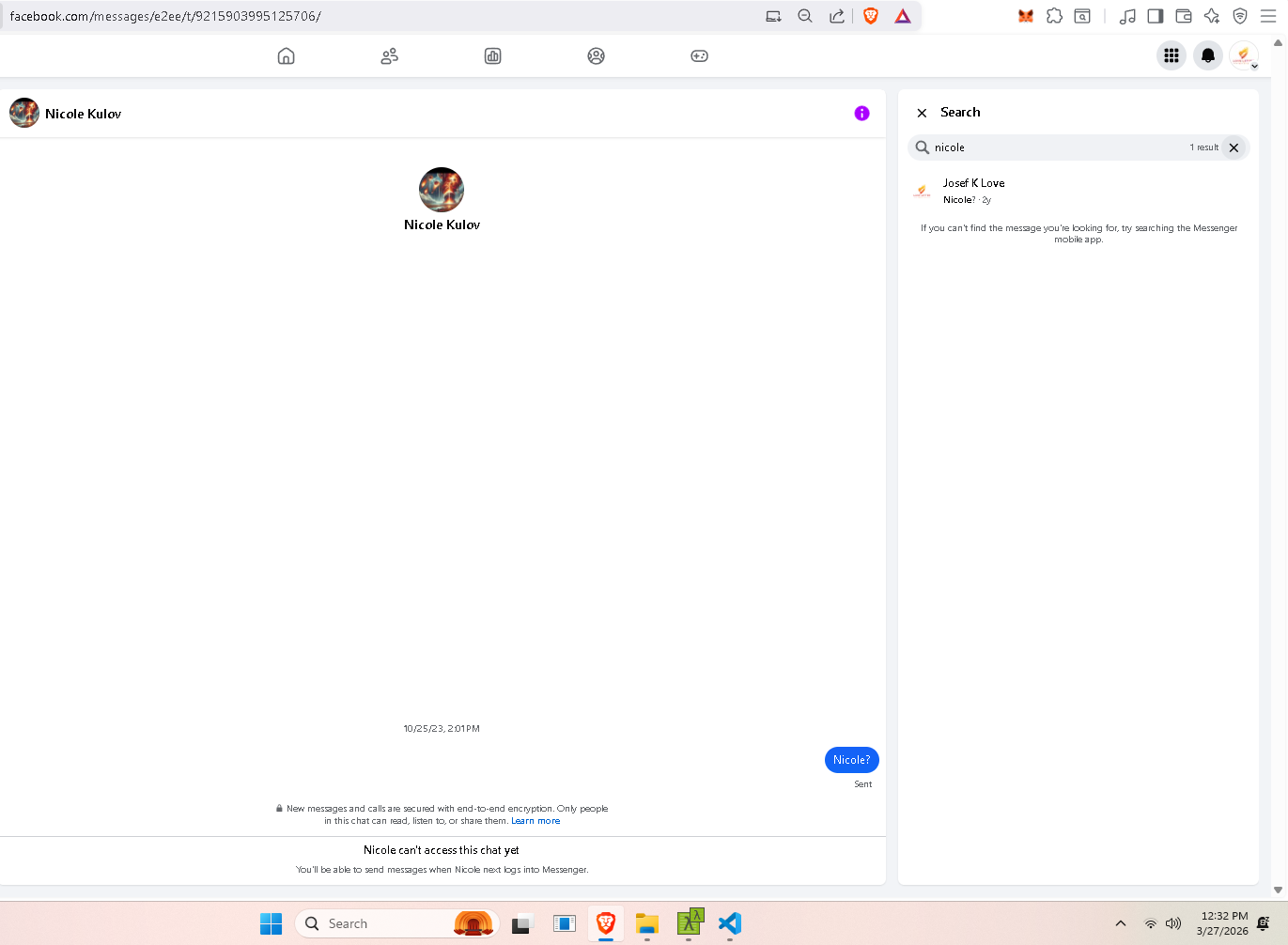
Task: Open the notifications bell
Action: [x=1208, y=55]
